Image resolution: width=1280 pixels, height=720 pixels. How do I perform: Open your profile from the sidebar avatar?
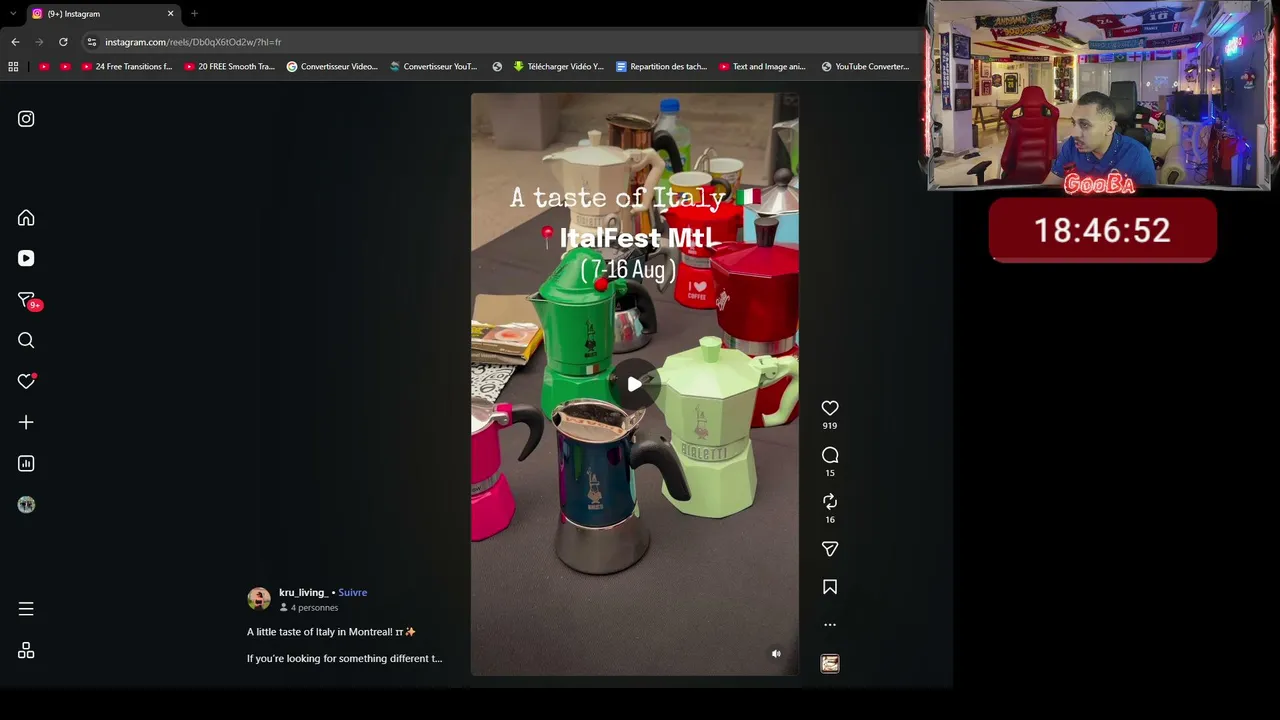coord(26,505)
